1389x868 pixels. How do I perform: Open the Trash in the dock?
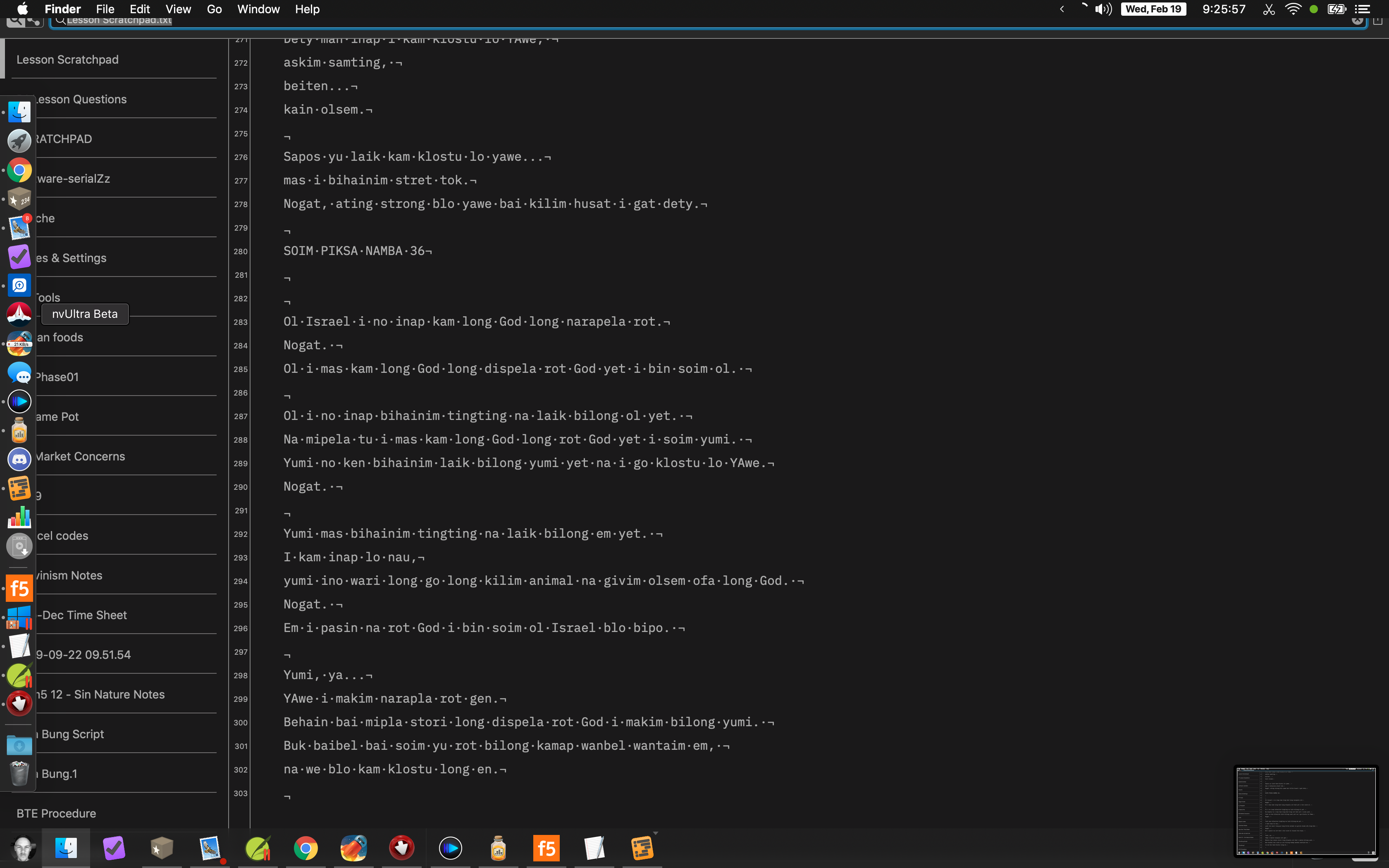coord(19,773)
